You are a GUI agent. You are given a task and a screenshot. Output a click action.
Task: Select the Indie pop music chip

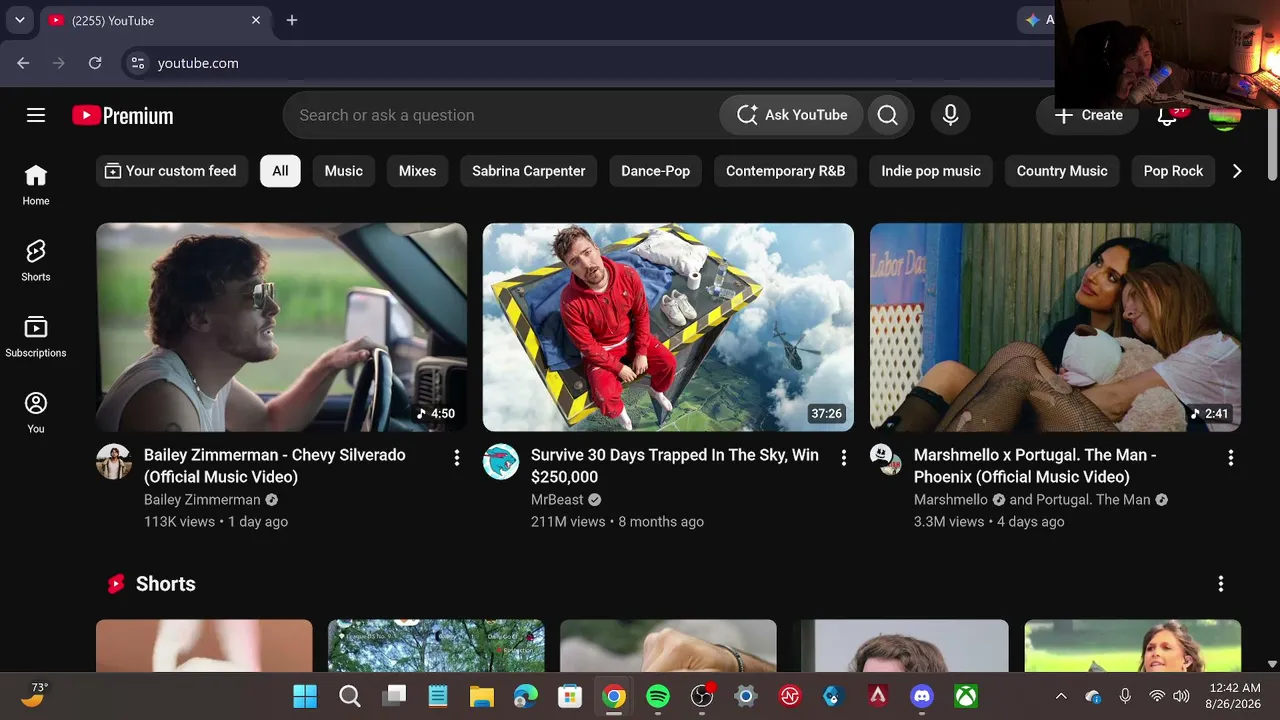click(x=931, y=171)
